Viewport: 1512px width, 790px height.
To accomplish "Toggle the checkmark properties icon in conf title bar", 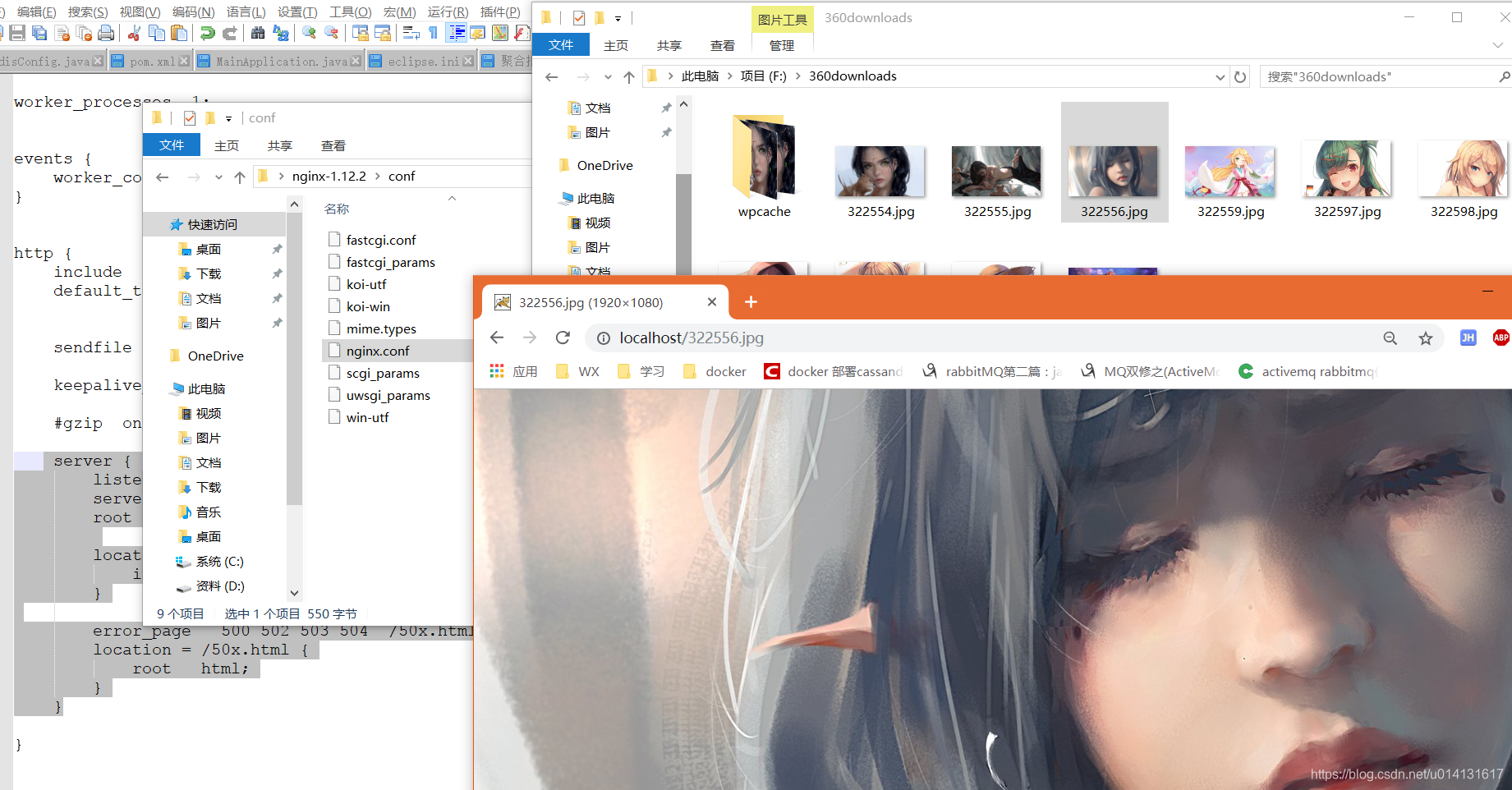I will click(x=190, y=118).
